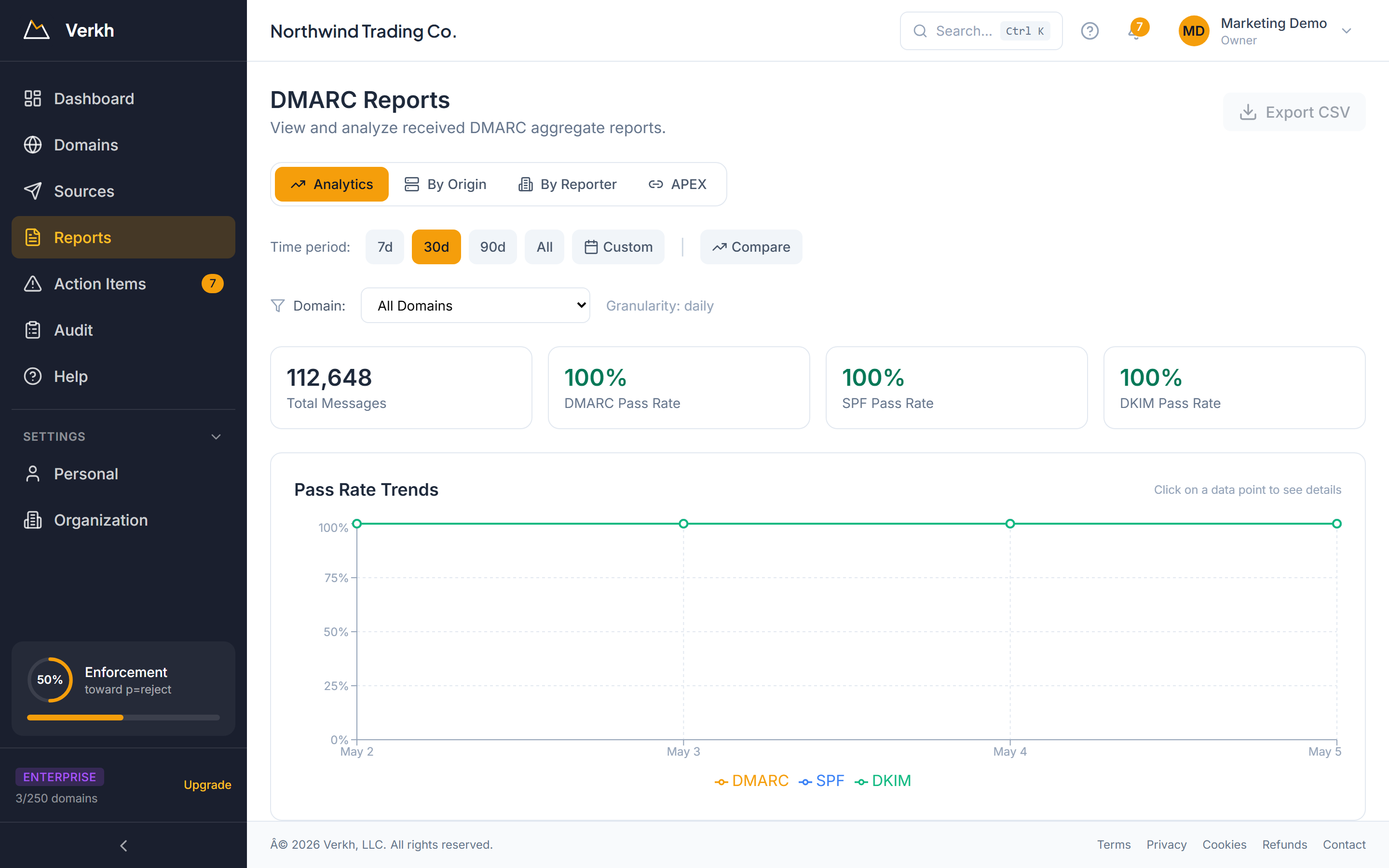Click the May 2 data point on chart
Screen dimensions: 1389x868
point(357,524)
